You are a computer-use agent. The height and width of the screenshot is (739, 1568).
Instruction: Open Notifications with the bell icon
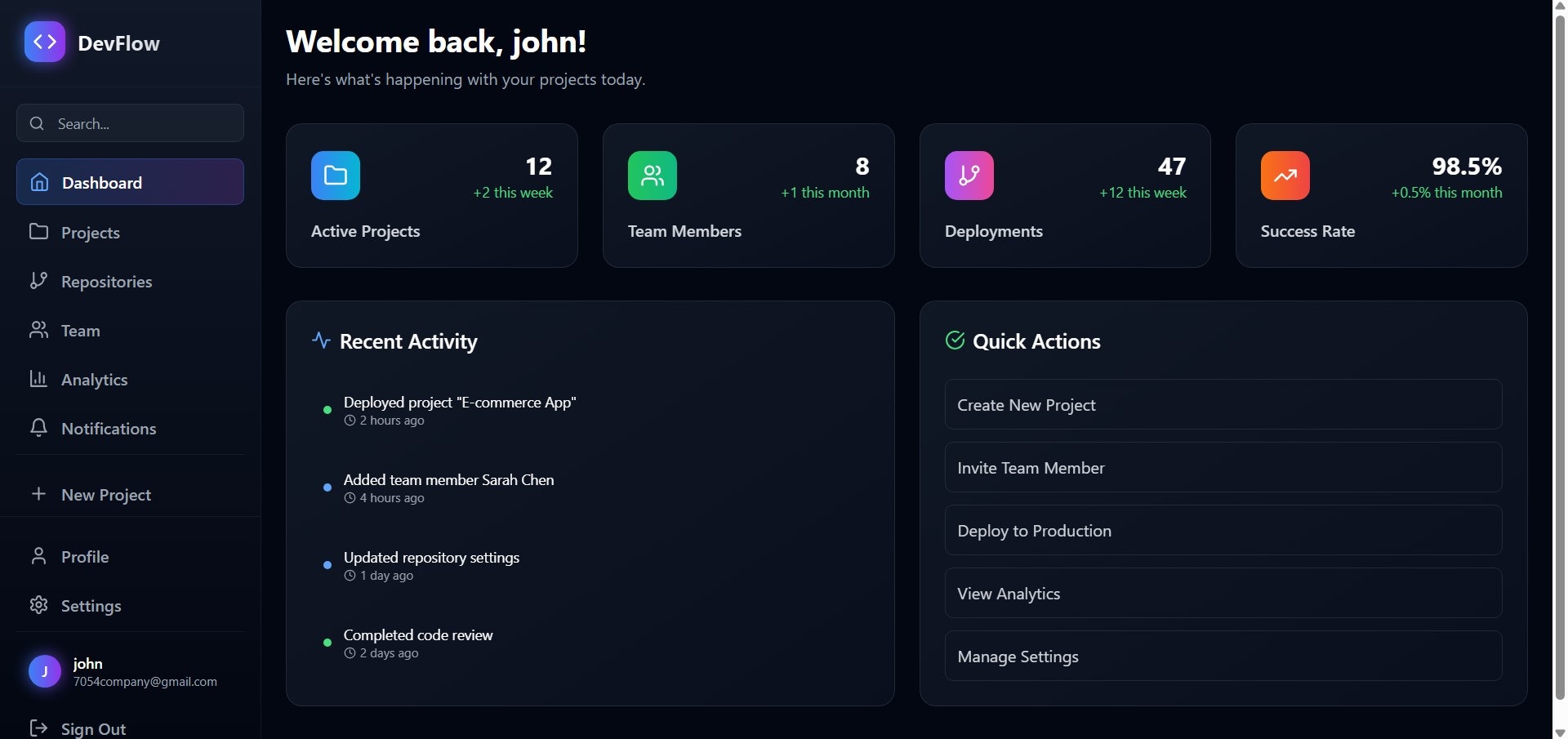[x=38, y=428]
